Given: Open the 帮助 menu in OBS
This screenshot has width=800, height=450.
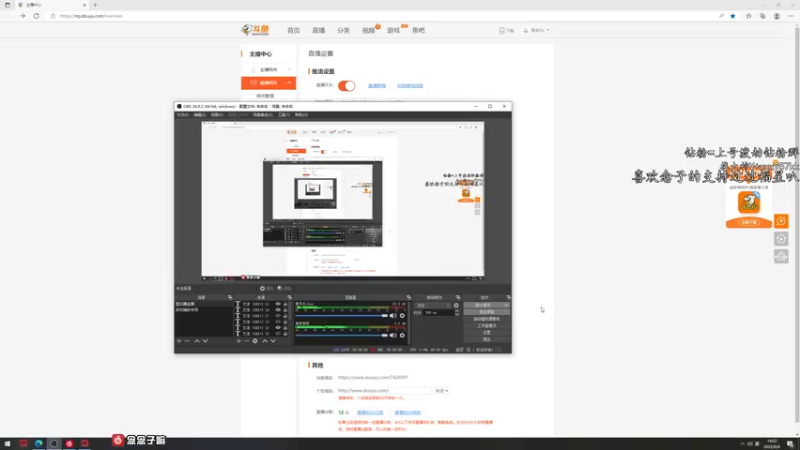Looking at the screenshot, I should click(301, 115).
